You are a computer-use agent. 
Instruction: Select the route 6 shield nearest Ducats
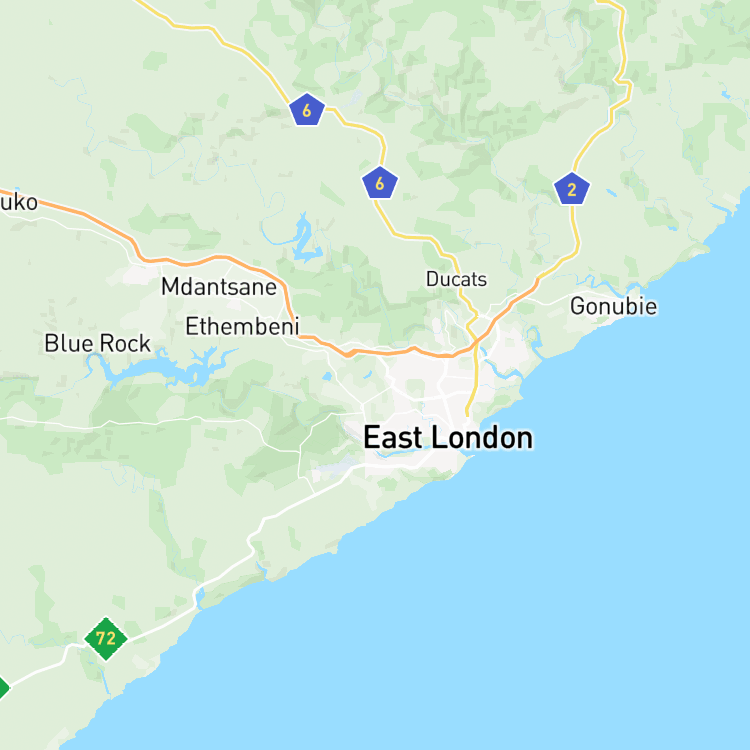pos(380,183)
